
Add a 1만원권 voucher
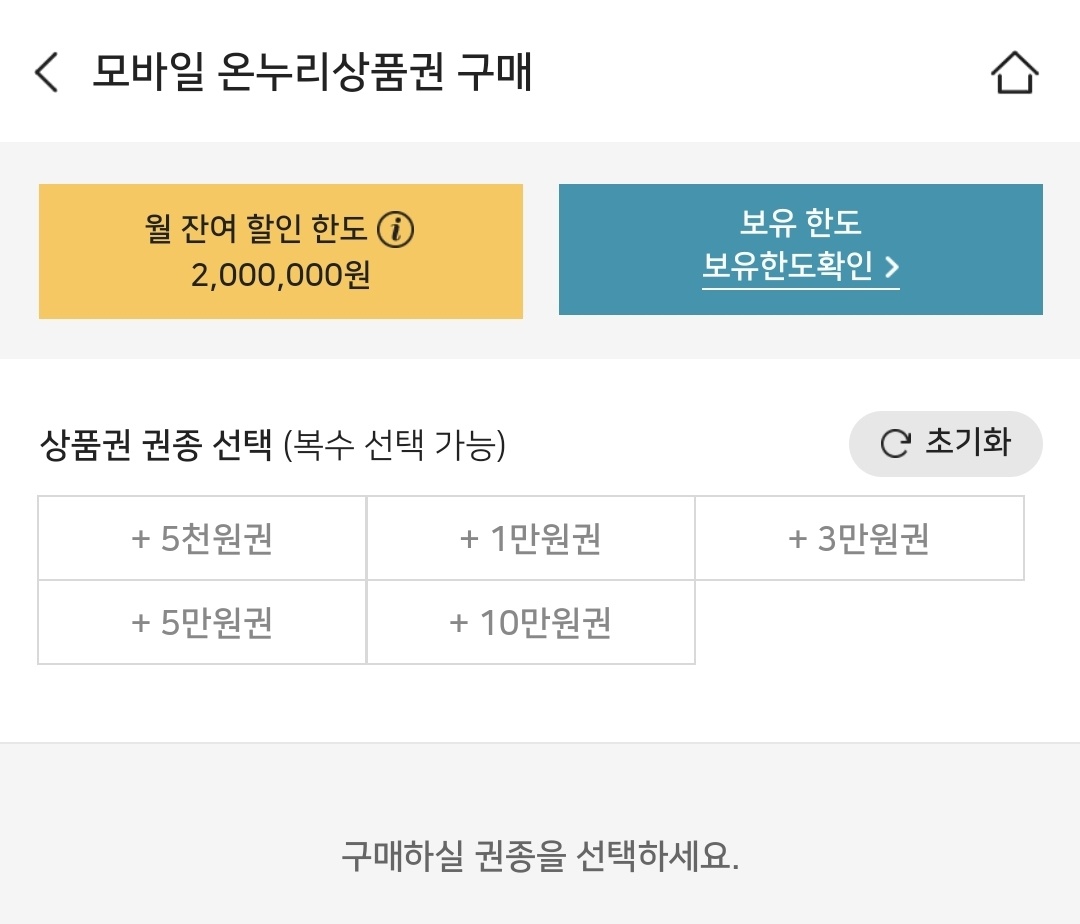[x=531, y=537]
